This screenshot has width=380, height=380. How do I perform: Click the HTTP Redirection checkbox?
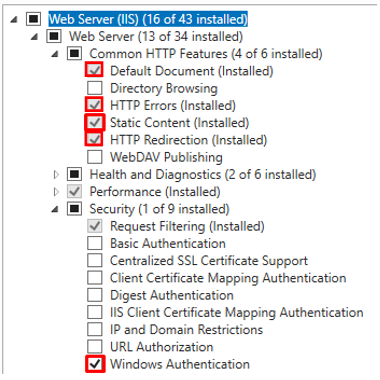pyautogui.click(x=95, y=140)
